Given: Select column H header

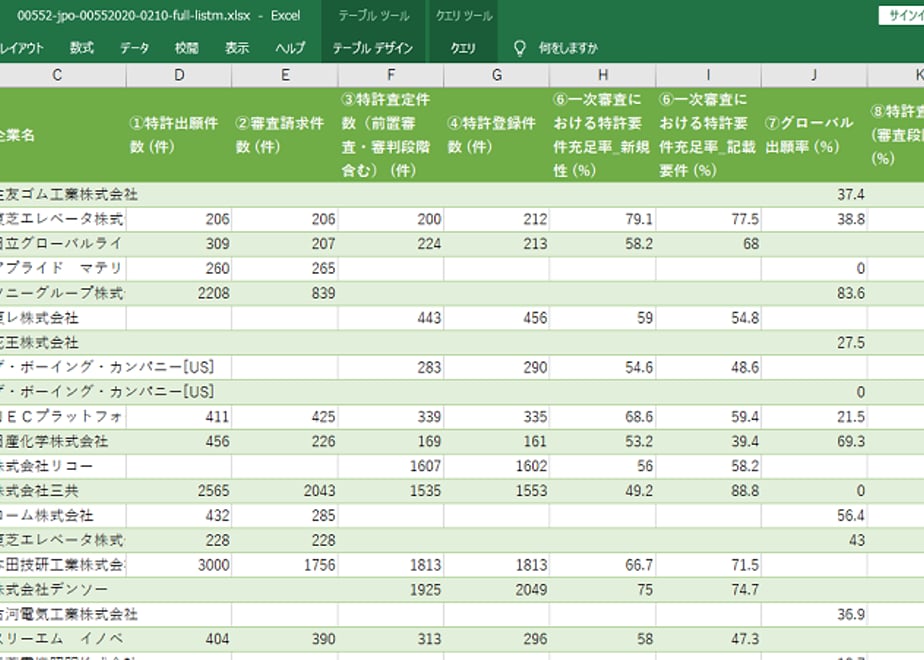Looking at the screenshot, I should [x=603, y=75].
